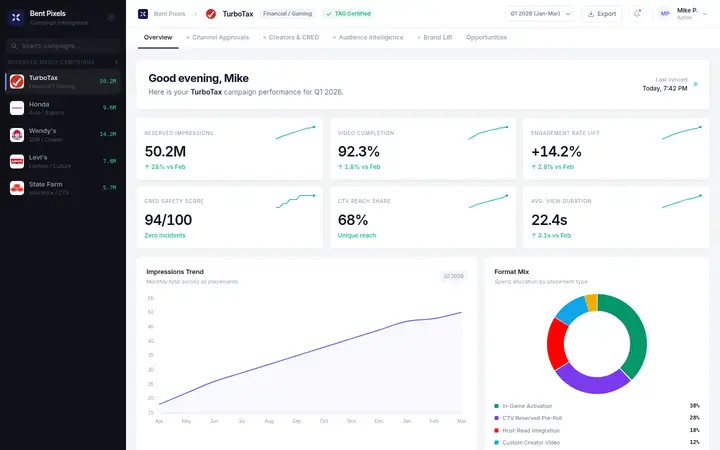Click the 92.3% video completion value
720x450 pixels.
pos(359,151)
